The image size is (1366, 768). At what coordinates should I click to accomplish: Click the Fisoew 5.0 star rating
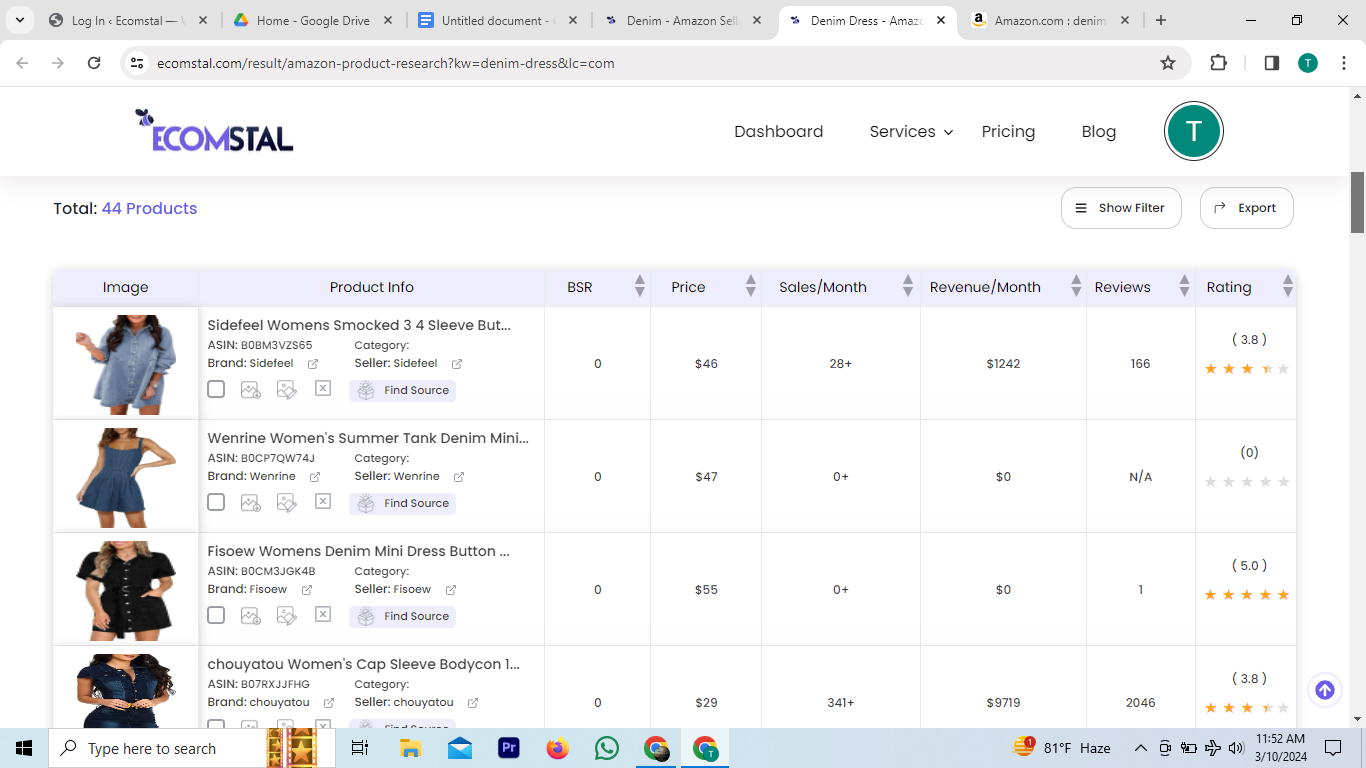click(x=1247, y=595)
